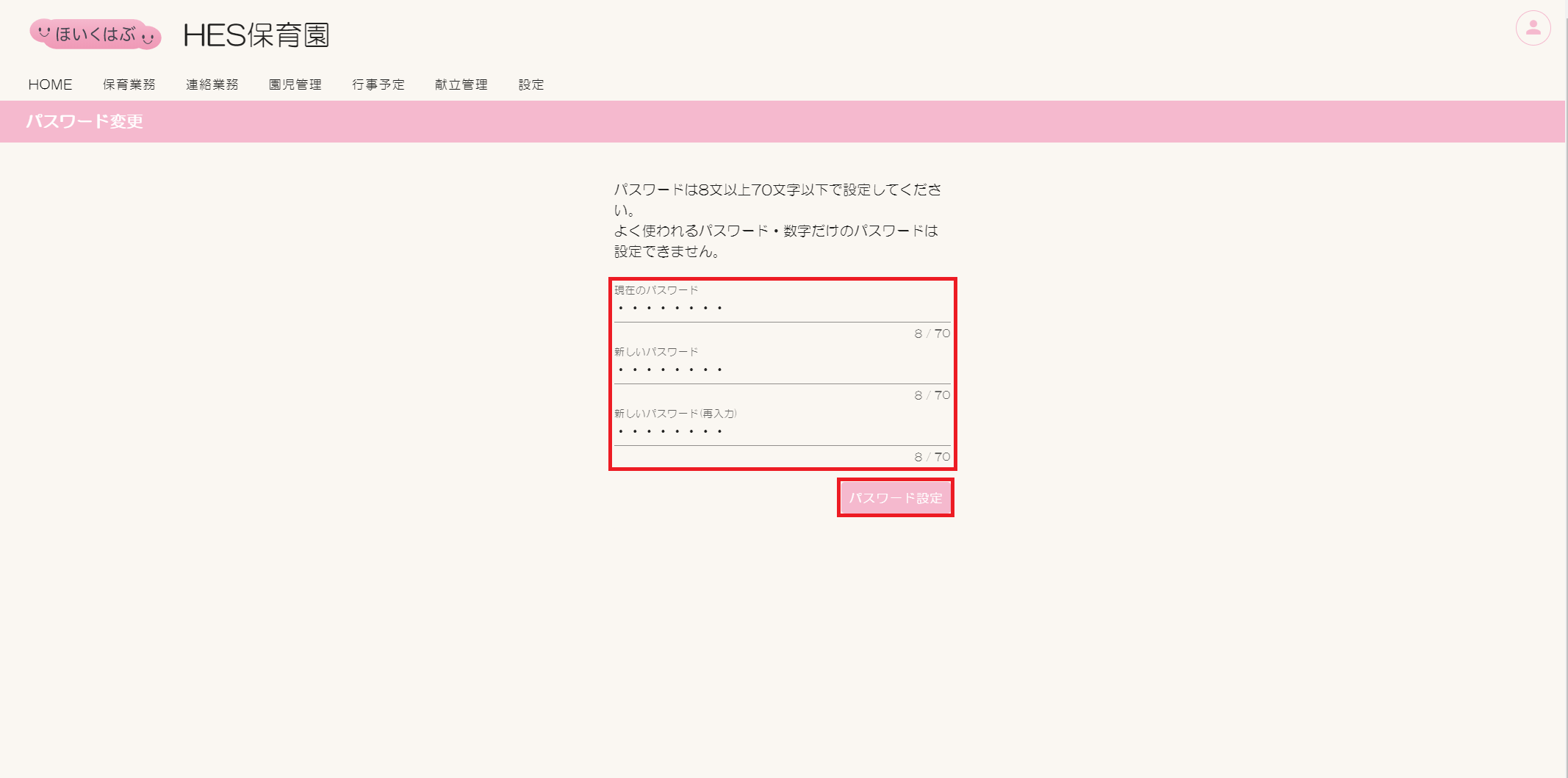Image resolution: width=1568 pixels, height=778 pixels.
Task: Click the パスワード変更 page heading
Action: click(x=84, y=121)
